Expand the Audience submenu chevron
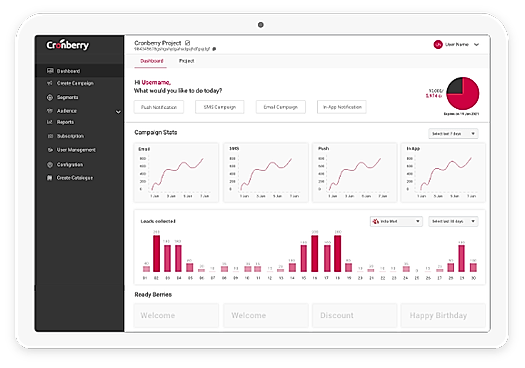Viewport: 525px width, 368px height. [x=118, y=112]
